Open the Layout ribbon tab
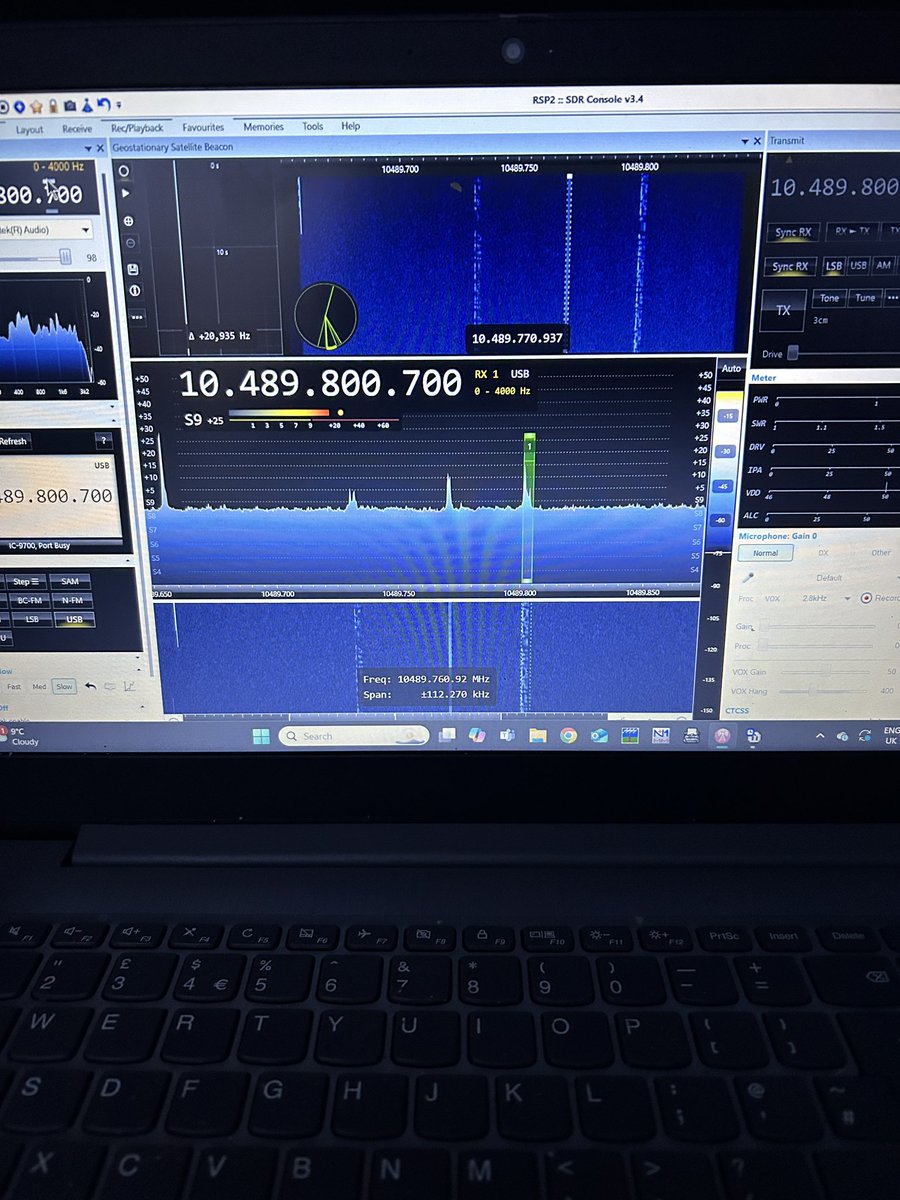 pos(29,130)
